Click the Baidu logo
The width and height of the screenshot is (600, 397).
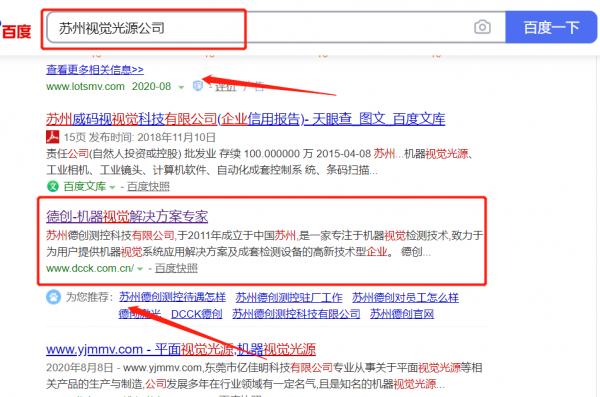[15, 31]
